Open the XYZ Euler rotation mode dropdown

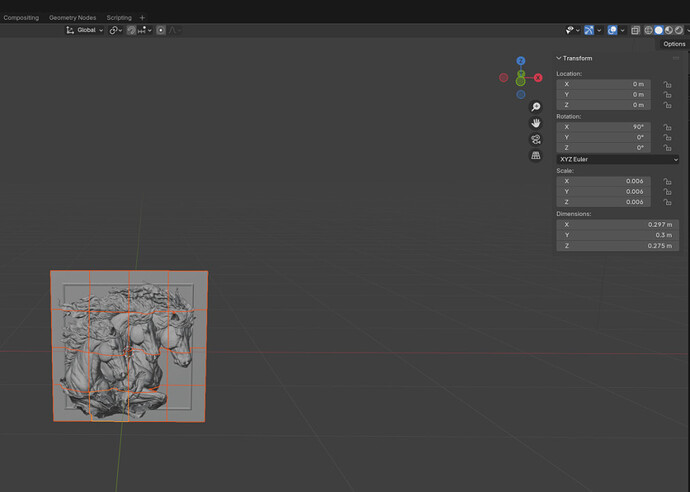(x=617, y=159)
